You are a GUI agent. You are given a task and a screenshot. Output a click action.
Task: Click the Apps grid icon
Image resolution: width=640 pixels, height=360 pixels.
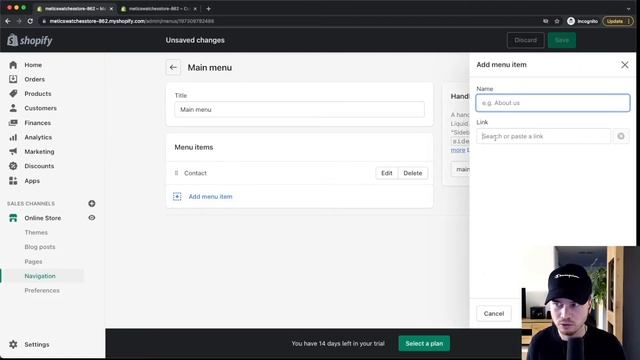tap(13, 181)
